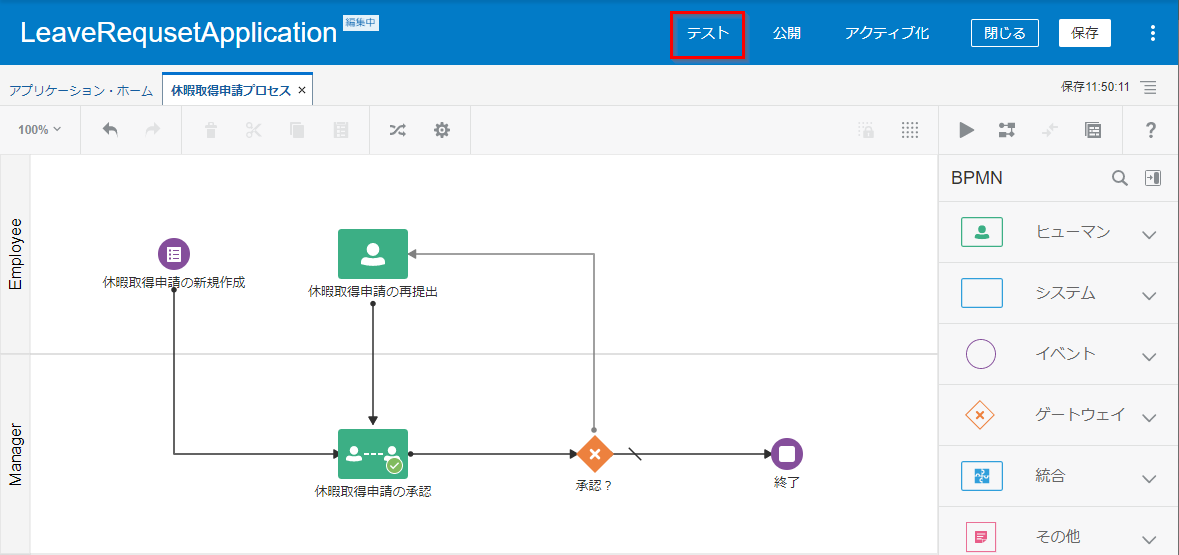
Task: Open the 100% zoom dropdown
Action: 40,130
